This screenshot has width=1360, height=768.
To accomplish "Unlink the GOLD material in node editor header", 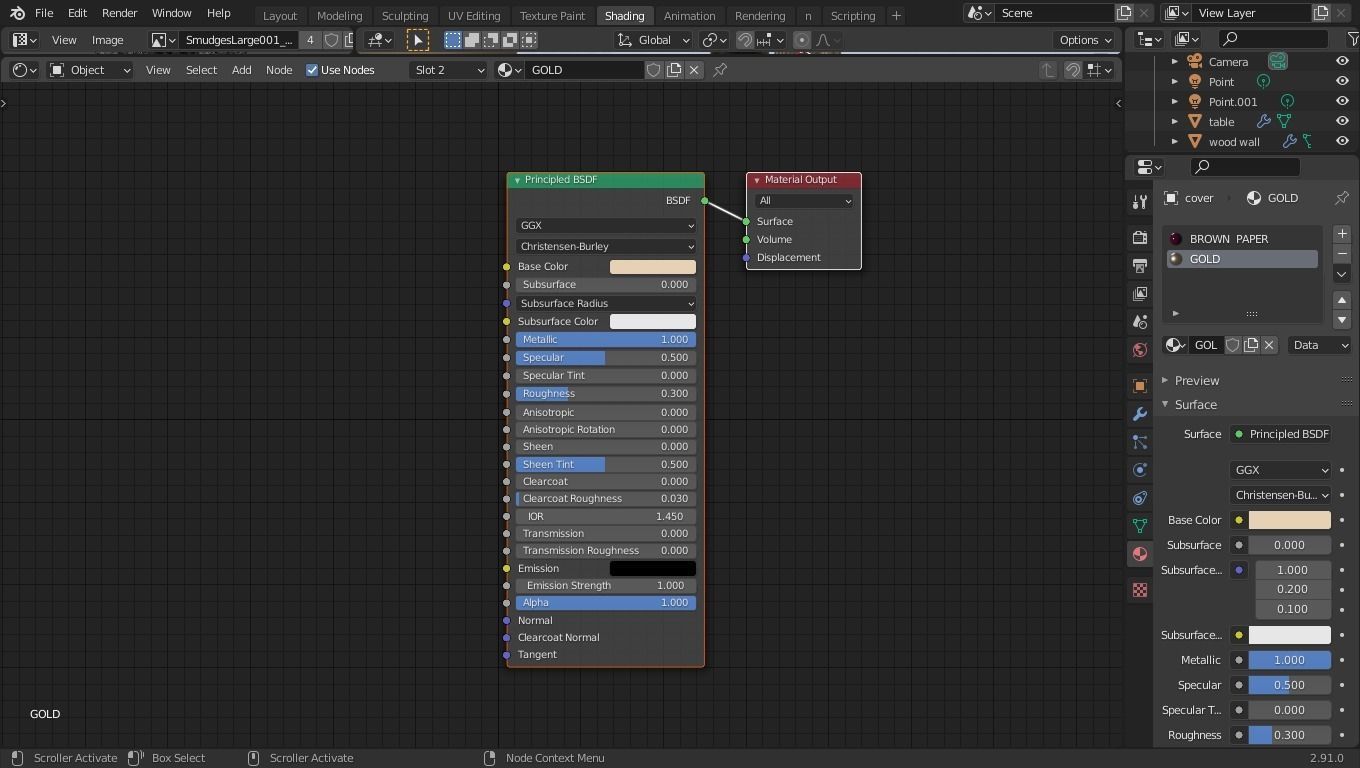I will tap(694, 70).
